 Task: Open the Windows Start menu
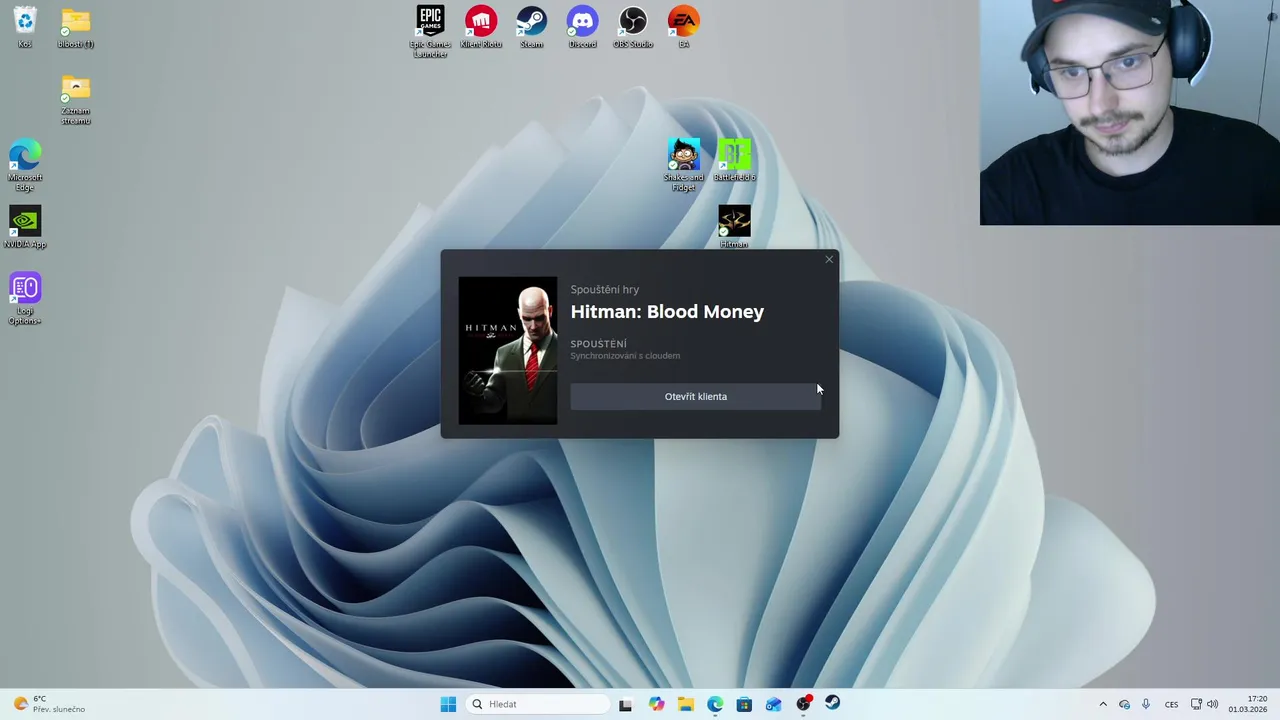(x=448, y=704)
